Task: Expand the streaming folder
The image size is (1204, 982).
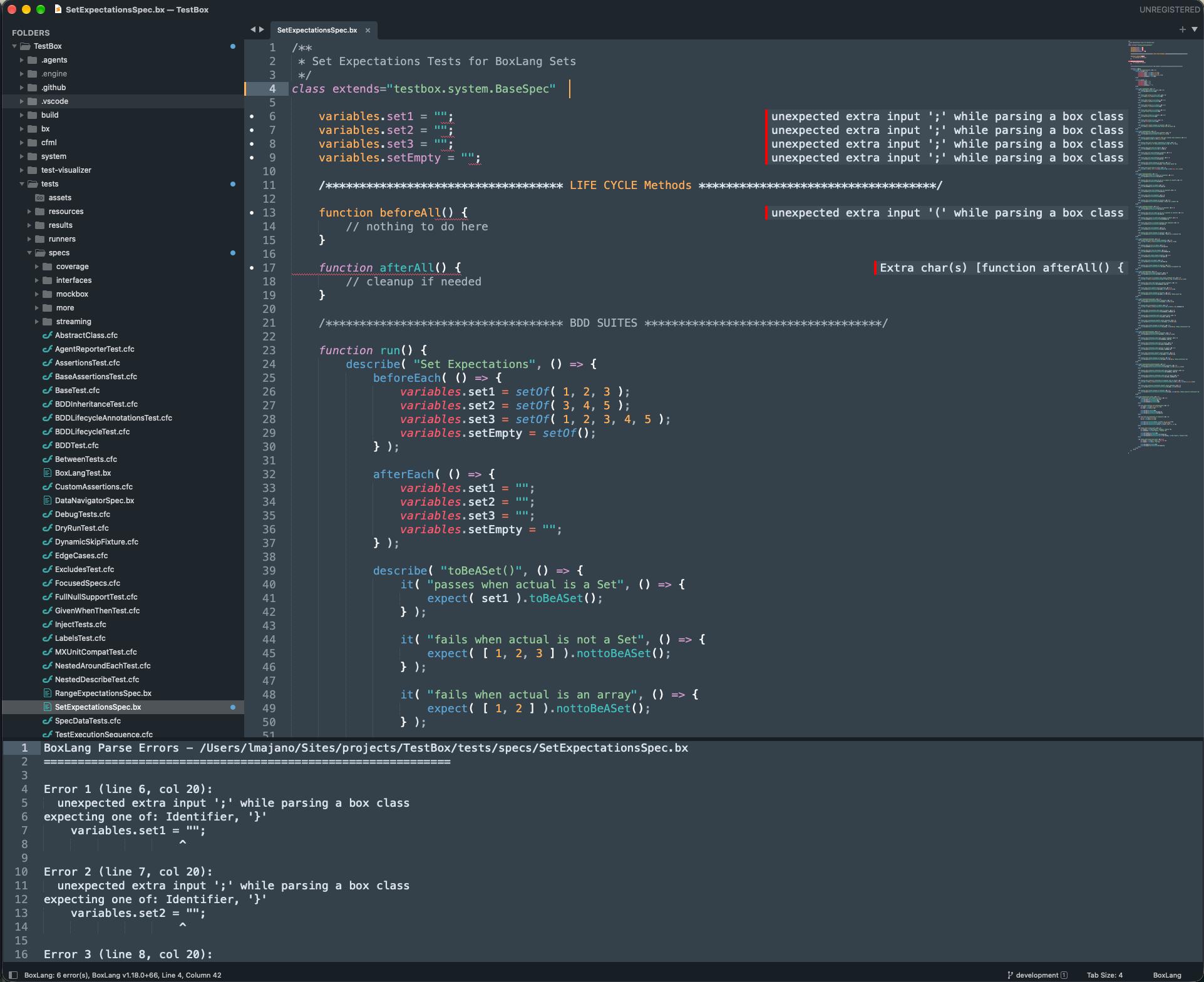Action: pos(37,322)
